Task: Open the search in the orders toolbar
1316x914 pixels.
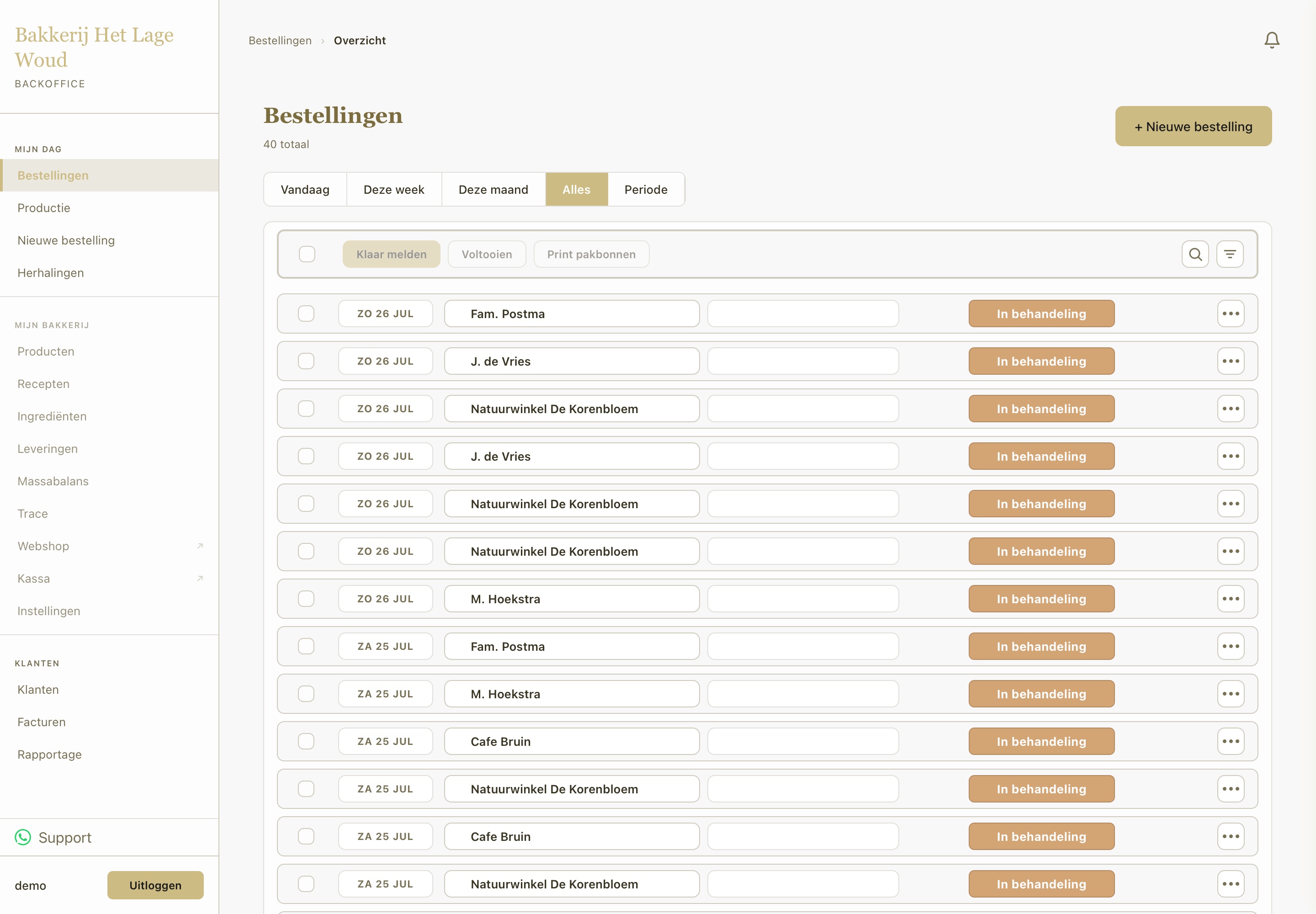Action: (1195, 254)
